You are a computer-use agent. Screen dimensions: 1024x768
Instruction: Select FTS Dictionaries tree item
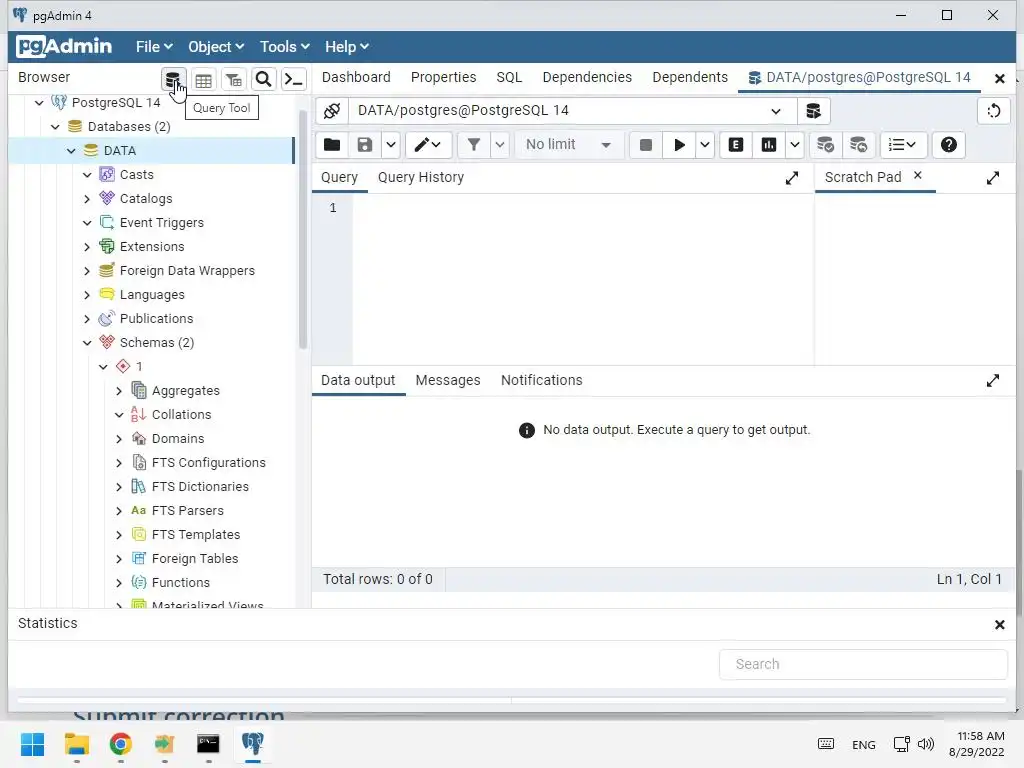tap(200, 487)
